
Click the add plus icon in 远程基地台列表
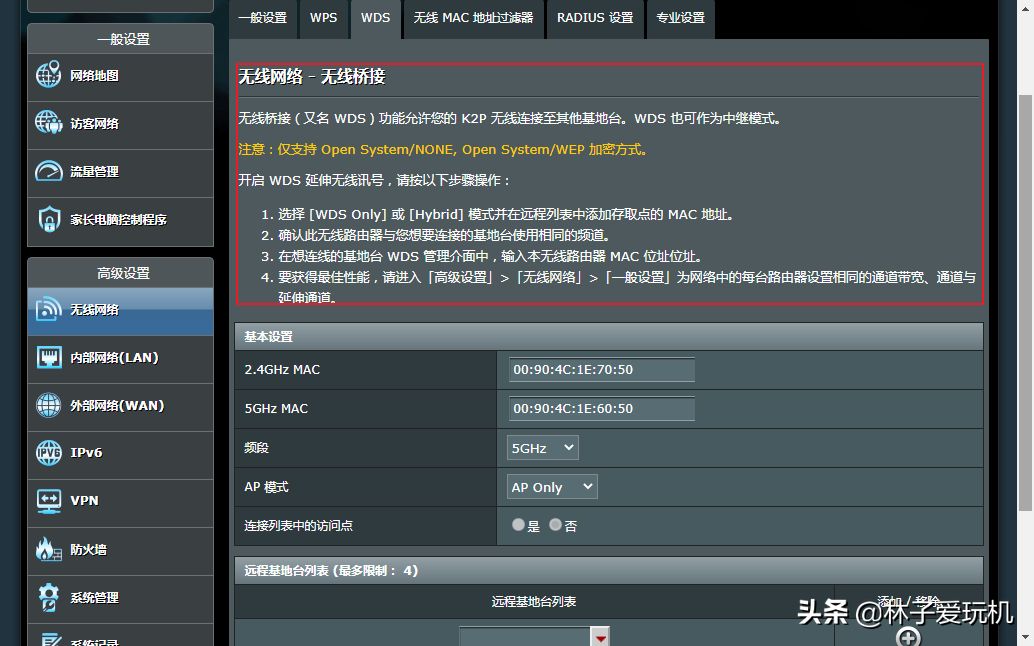click(908, 637)
